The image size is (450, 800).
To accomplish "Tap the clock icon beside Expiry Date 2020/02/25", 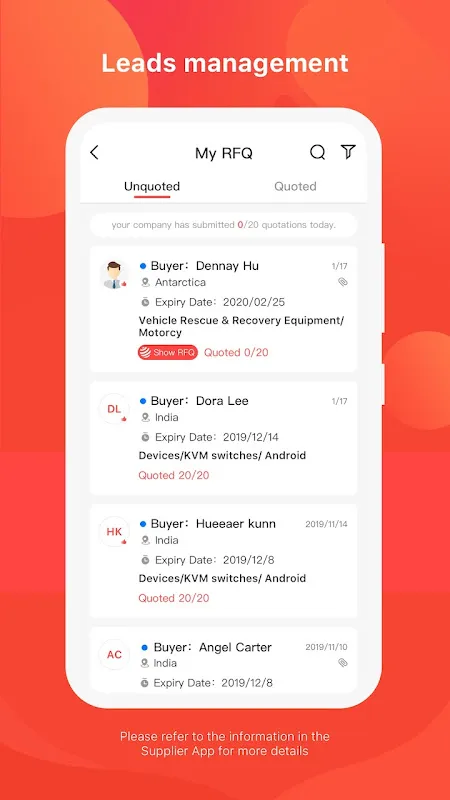I will (145, 302).
